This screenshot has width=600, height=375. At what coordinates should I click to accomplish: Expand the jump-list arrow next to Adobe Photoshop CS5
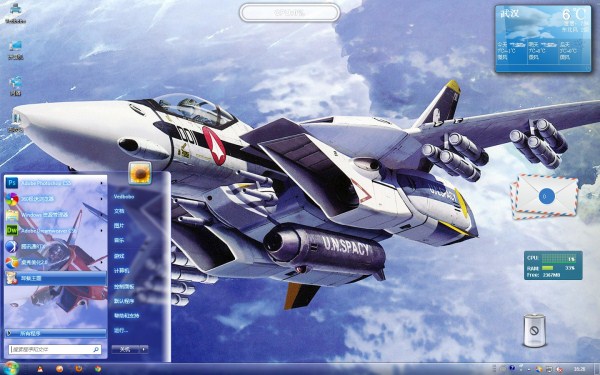pos(101,183)
